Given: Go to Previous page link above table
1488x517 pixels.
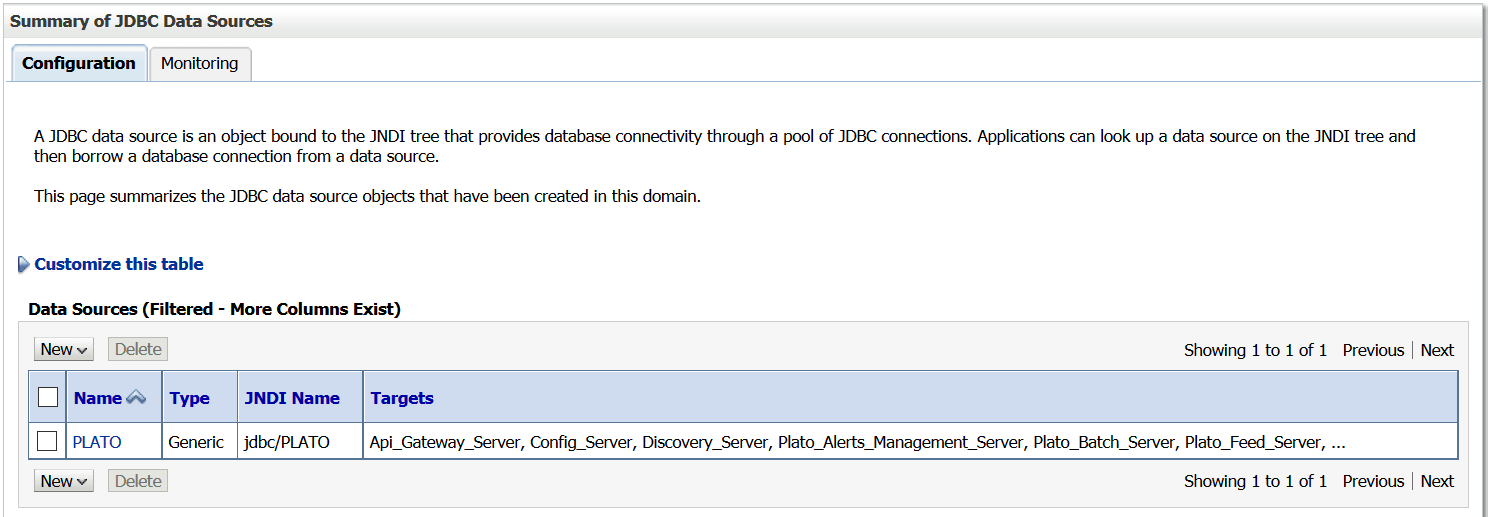Looking at the screenshot, I should pos(1373,350).
